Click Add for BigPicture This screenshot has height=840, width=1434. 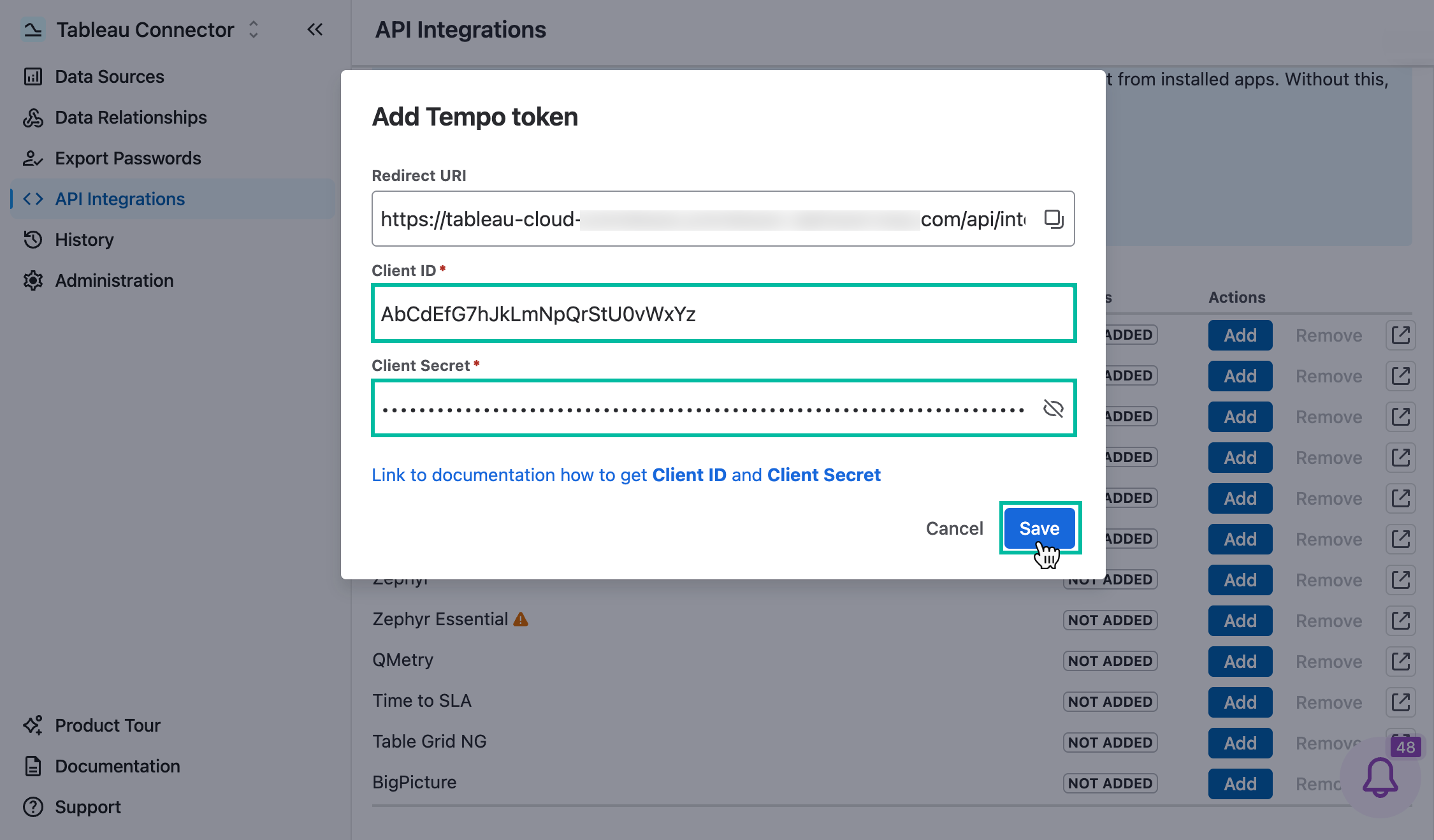pos(1240,784)
